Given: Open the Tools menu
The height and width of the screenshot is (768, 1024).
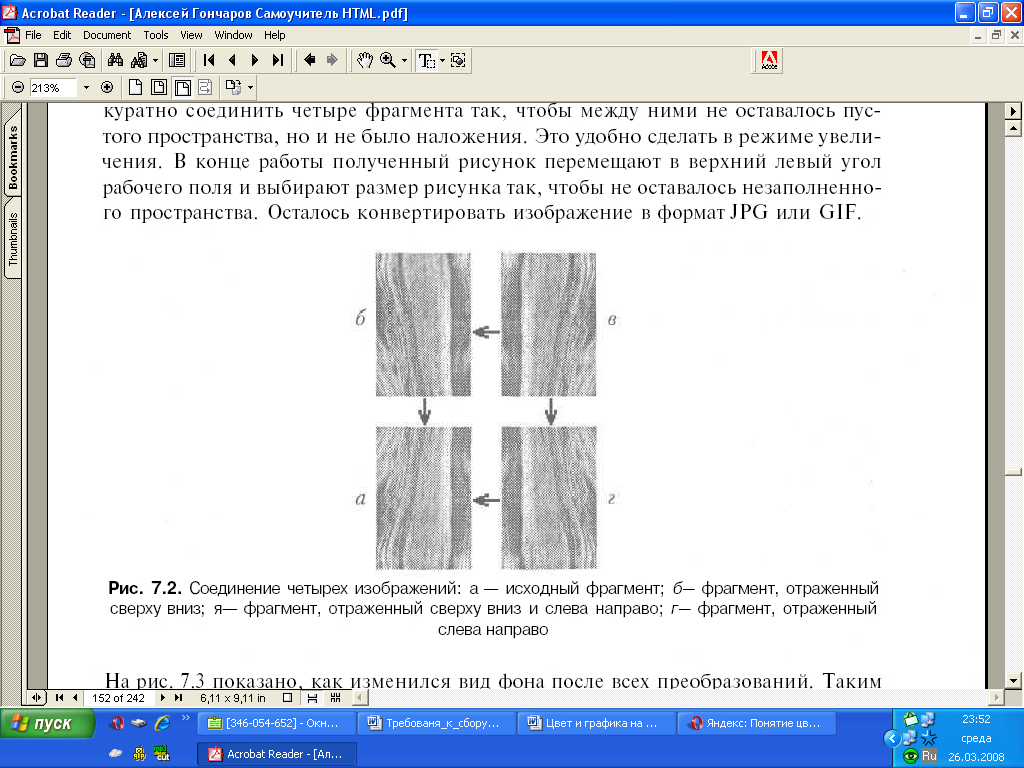Looking at the screenshot, I should [x=156, y=35].
